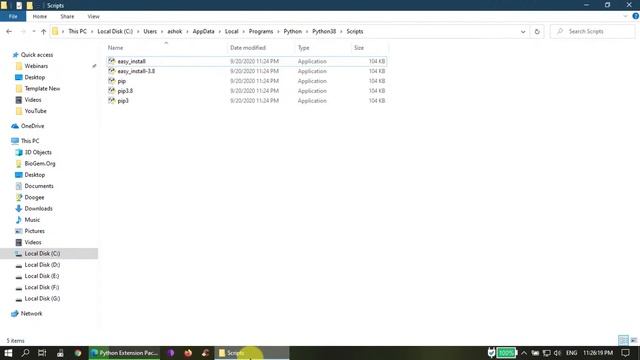Refresh the Scripts folder
Viewport: 640px width, 360px height.
(x=537, y=31)
